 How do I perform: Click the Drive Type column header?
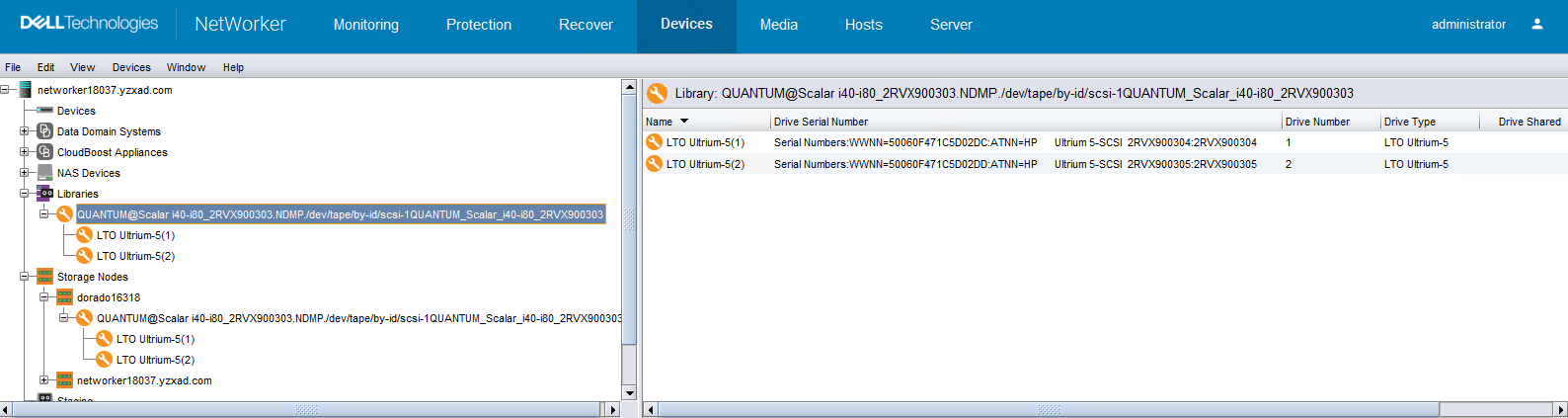[1430, 122]
